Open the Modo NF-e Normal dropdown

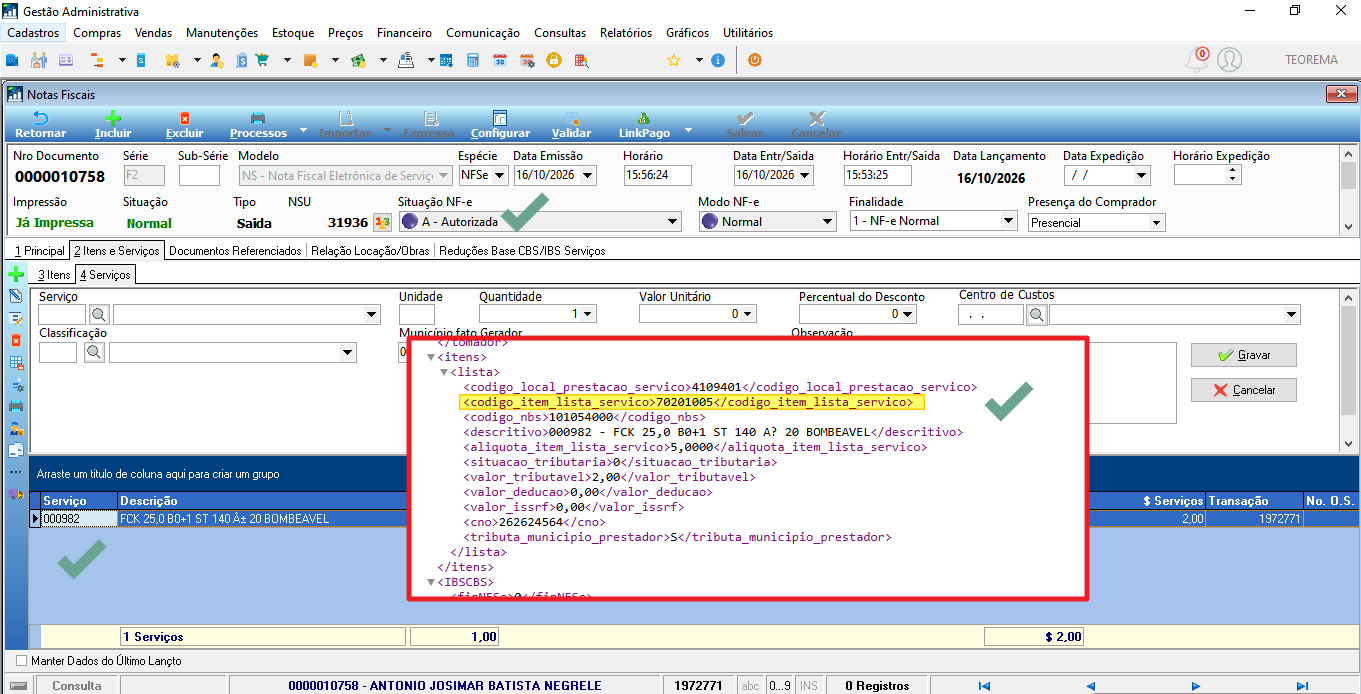827,222
